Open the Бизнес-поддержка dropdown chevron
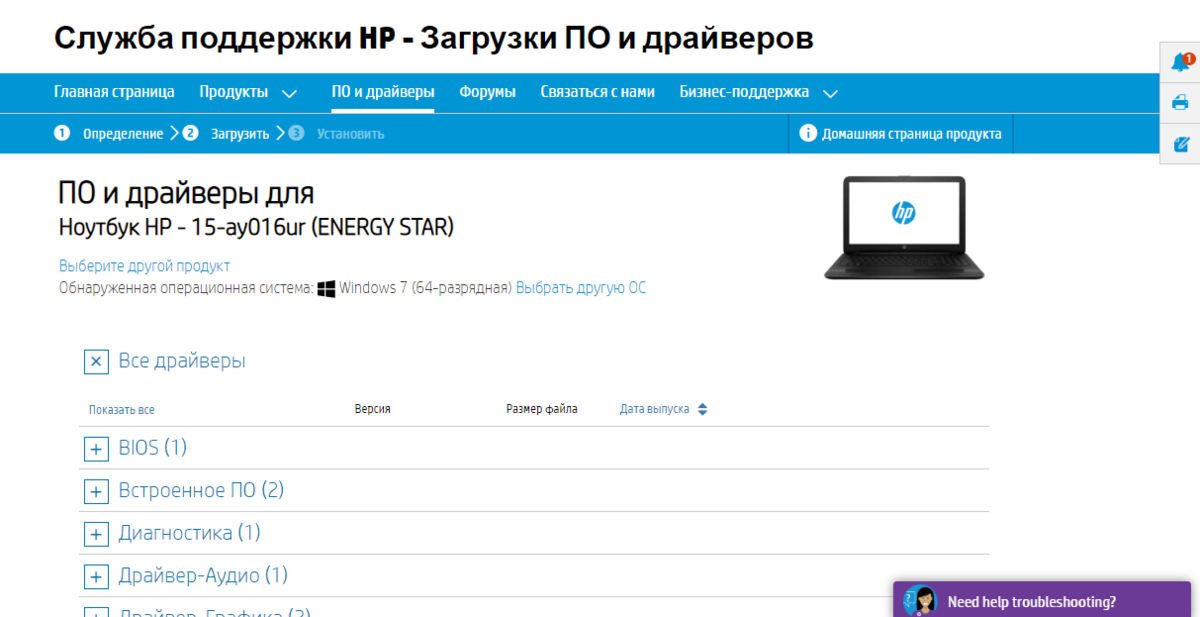This screenshot has width=1200, height=617. 830,94
